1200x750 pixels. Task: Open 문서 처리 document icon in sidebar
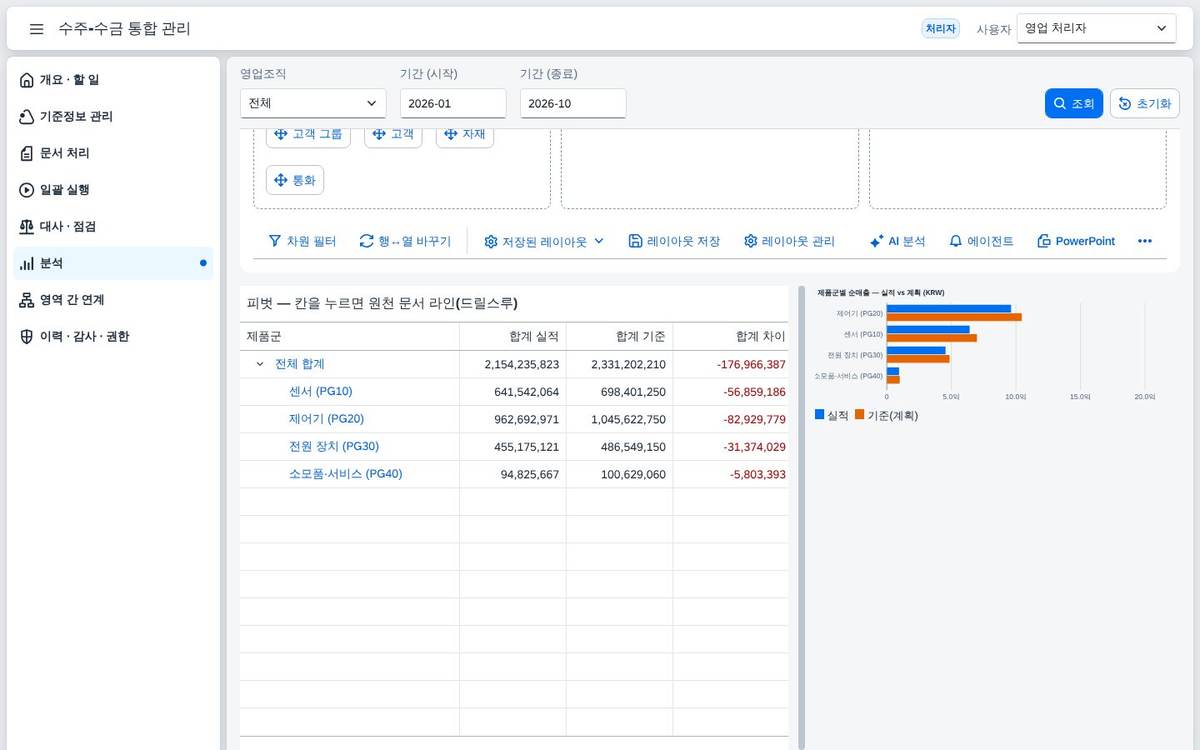click(27, 153)
